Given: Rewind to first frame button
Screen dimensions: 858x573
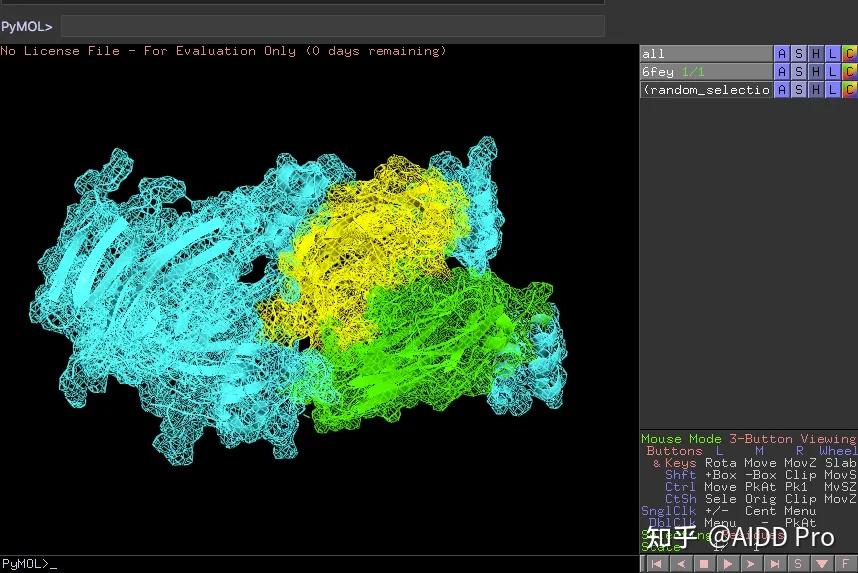Looking at the screenshot, I should [x=657, y=564].
